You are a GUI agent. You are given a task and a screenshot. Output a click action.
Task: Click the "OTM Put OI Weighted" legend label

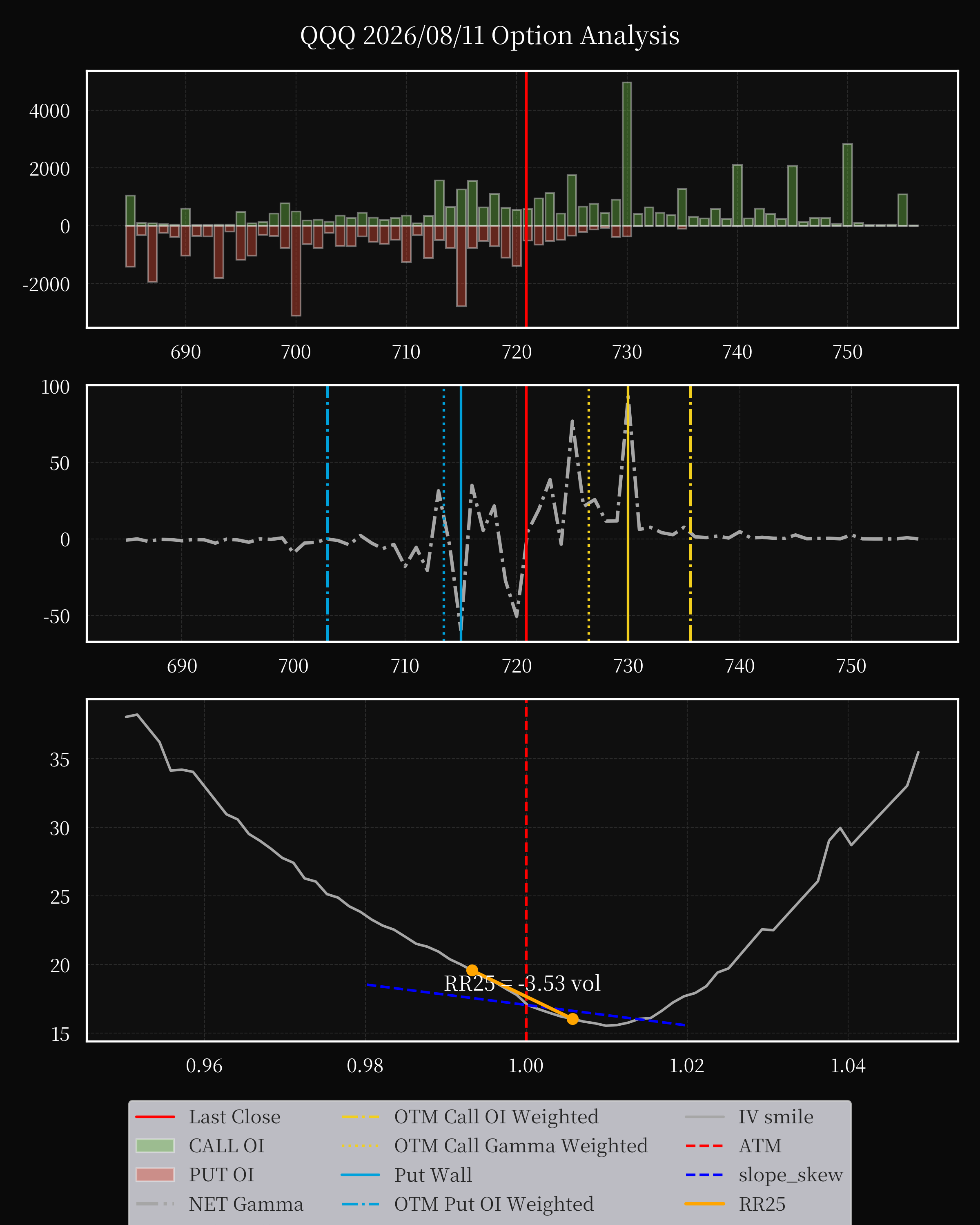[x=494, y=1204]
